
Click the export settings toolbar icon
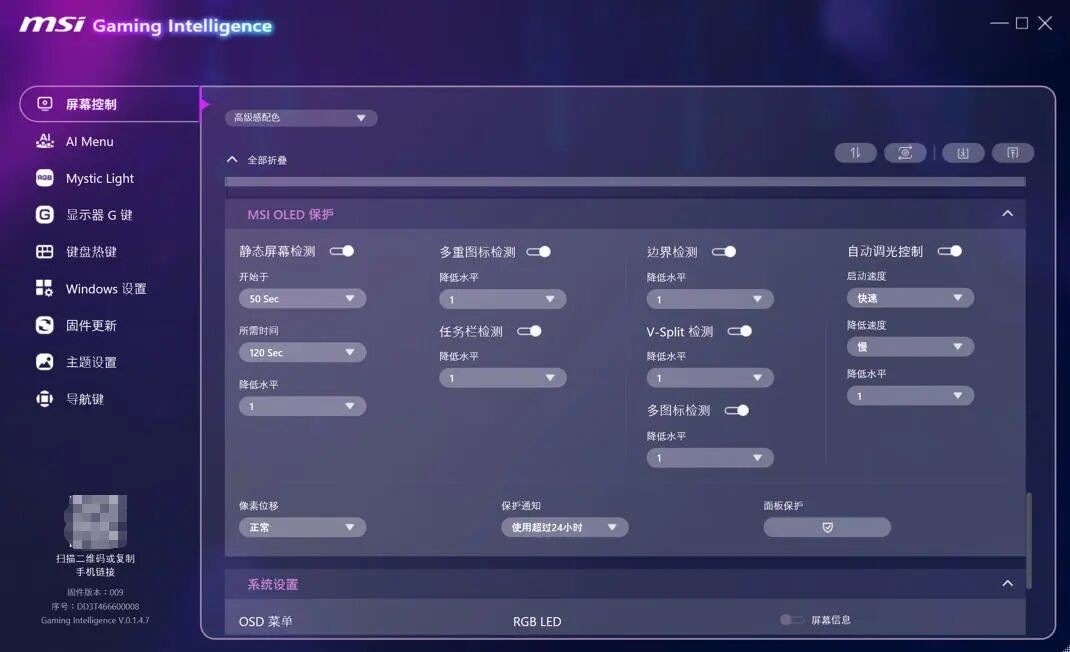(x=1013, y=153)
